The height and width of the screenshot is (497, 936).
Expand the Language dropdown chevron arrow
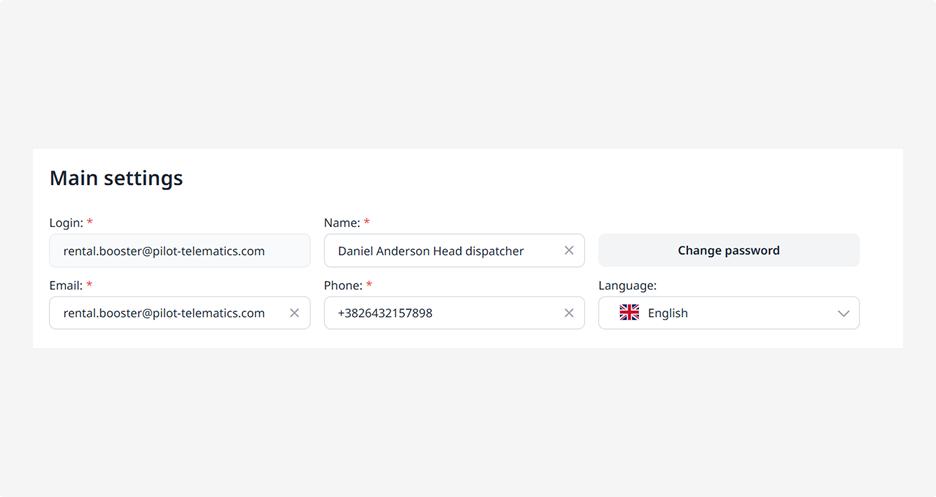[843, 313]
